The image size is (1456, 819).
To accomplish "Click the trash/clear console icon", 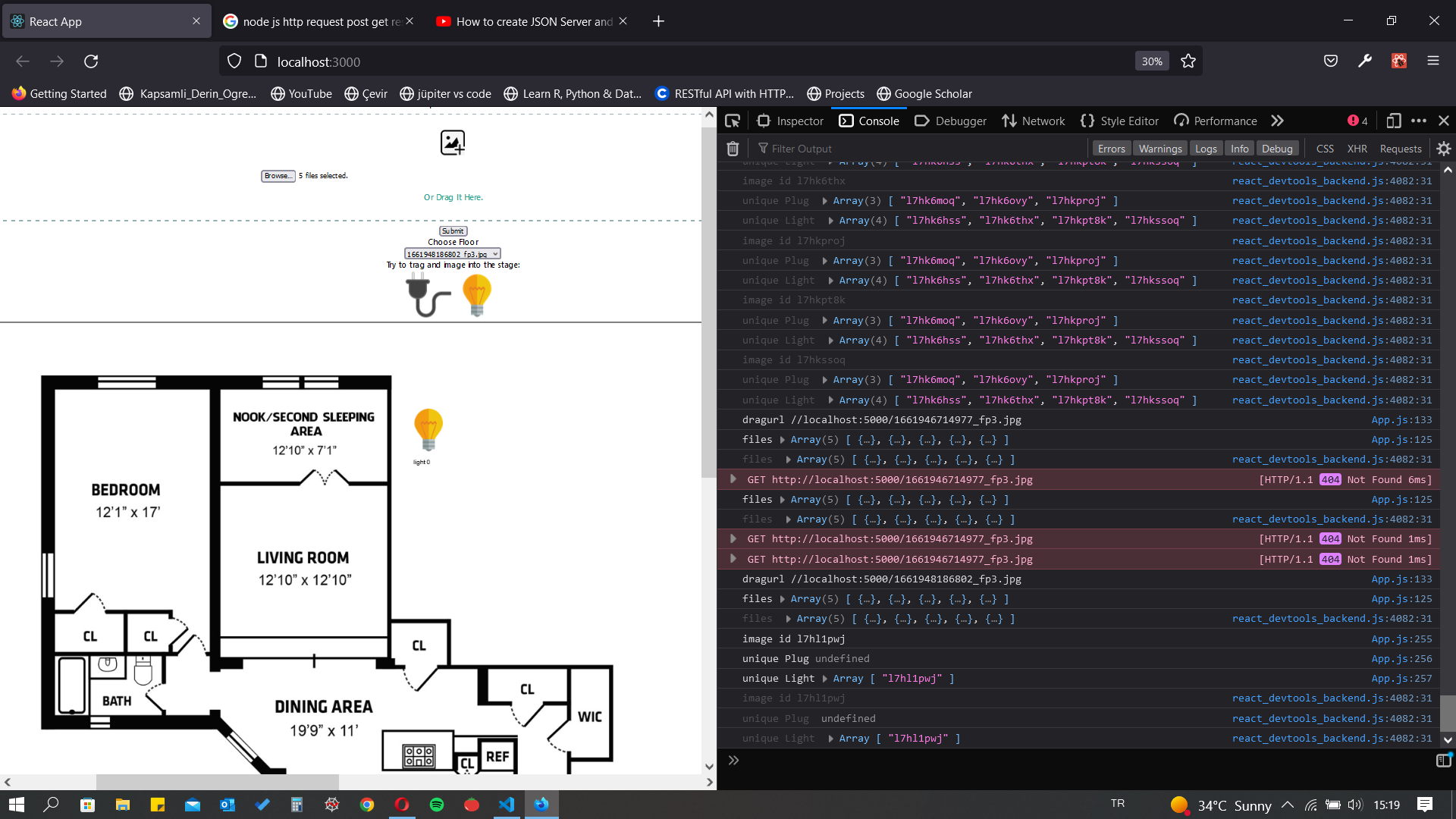I will [x=733, y=147].
